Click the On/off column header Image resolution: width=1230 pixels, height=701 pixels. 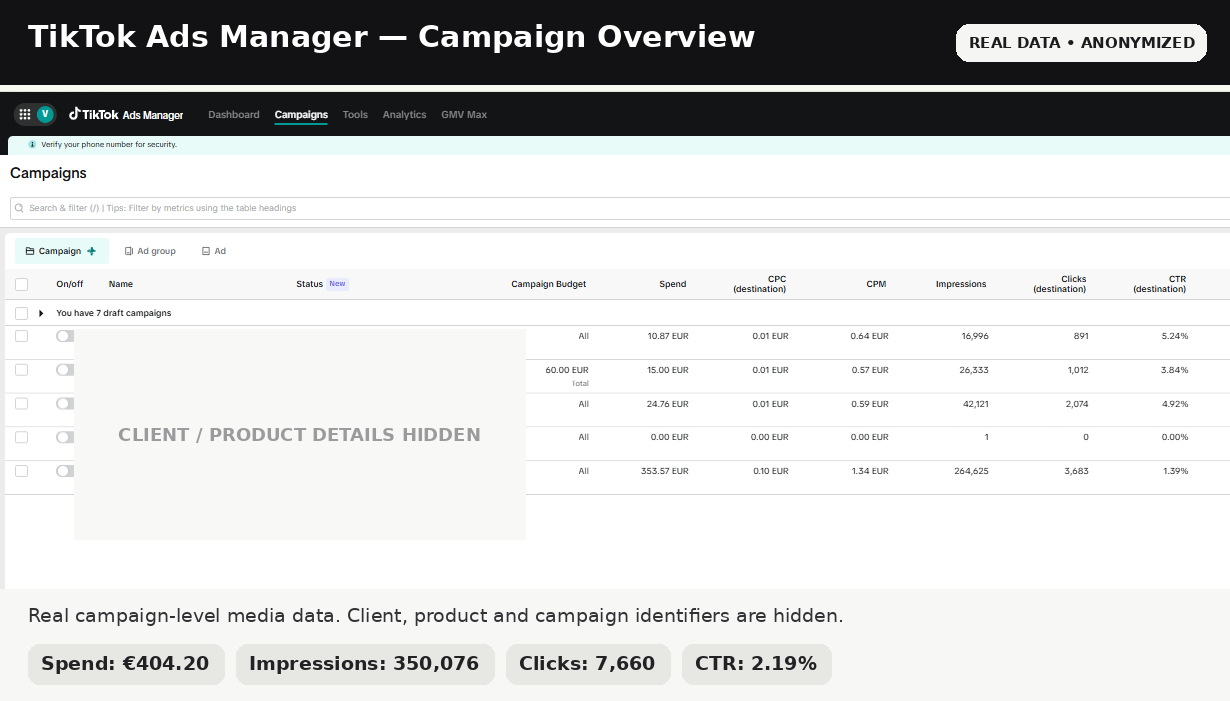click(70, 284)
